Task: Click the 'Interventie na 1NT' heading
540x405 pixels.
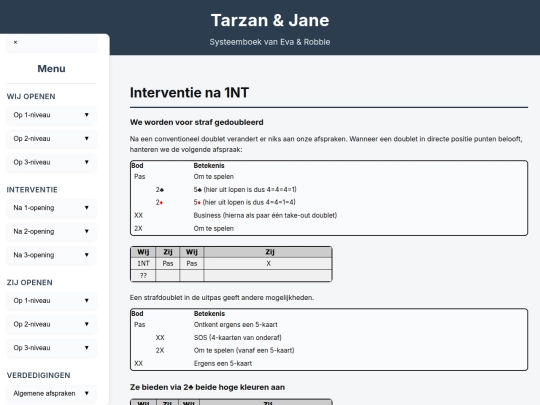Action: coord(189,93)
